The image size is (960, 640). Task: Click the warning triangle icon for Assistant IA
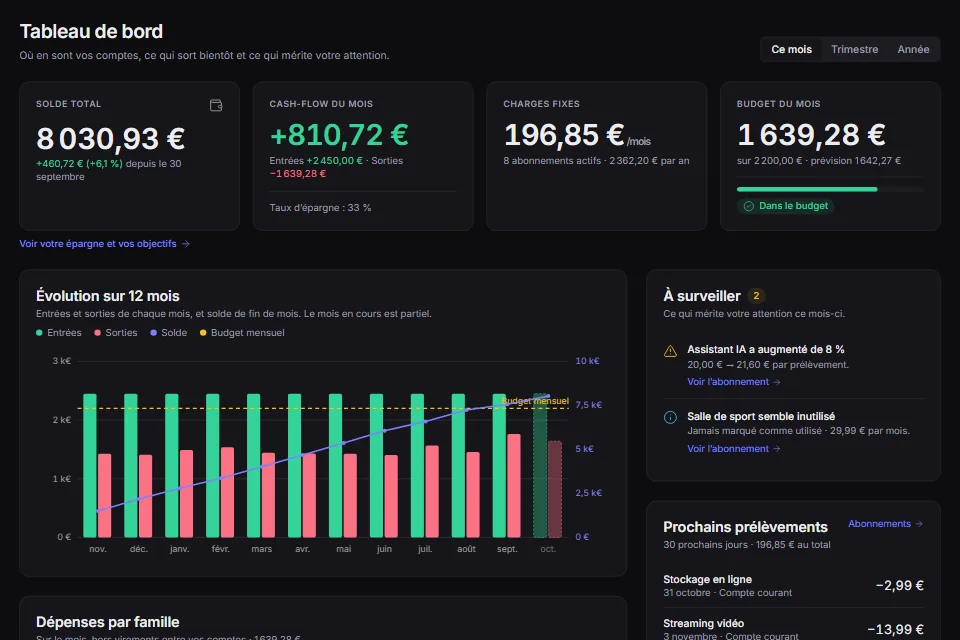tap(670, 351)
